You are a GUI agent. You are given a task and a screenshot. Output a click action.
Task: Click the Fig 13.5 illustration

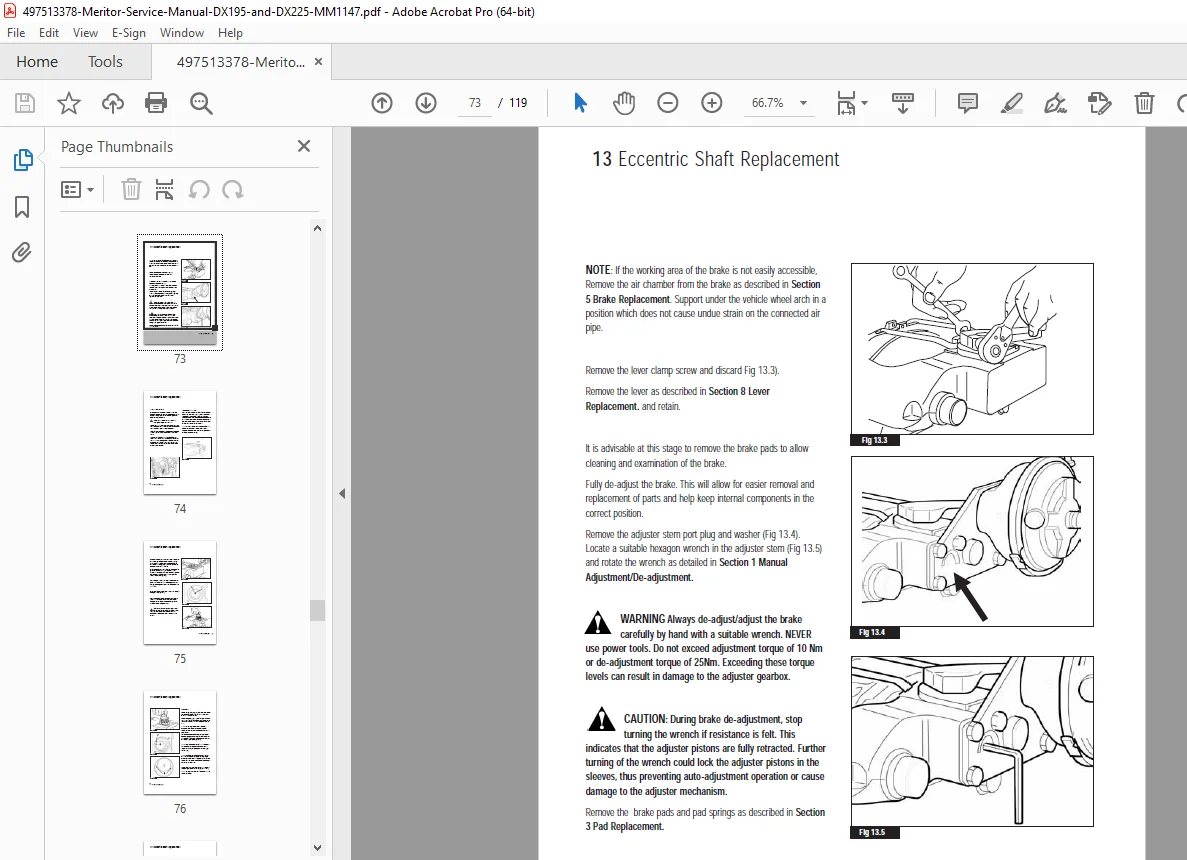pyautogui.click(x=972, y=741)
